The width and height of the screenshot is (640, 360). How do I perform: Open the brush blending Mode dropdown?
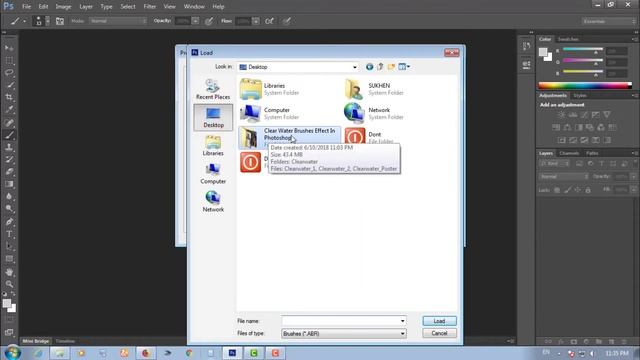pos(118,21)
